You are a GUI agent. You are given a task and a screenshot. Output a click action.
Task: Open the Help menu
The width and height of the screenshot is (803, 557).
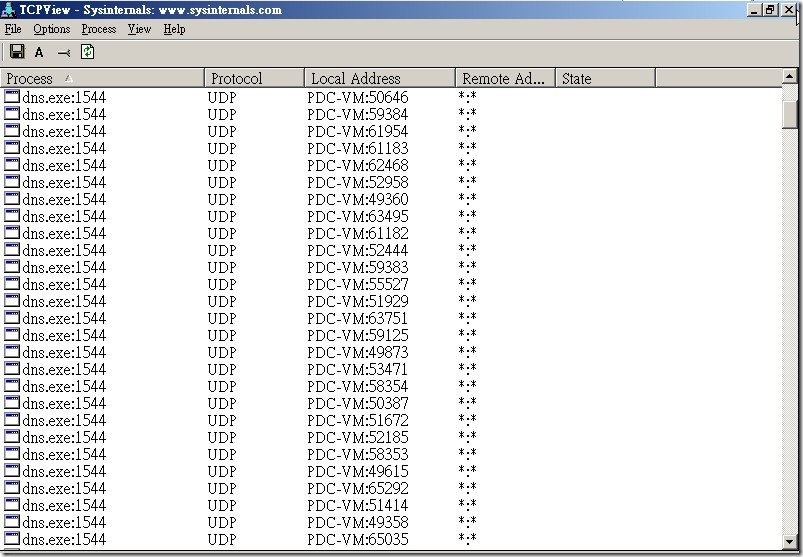point(175,29)
